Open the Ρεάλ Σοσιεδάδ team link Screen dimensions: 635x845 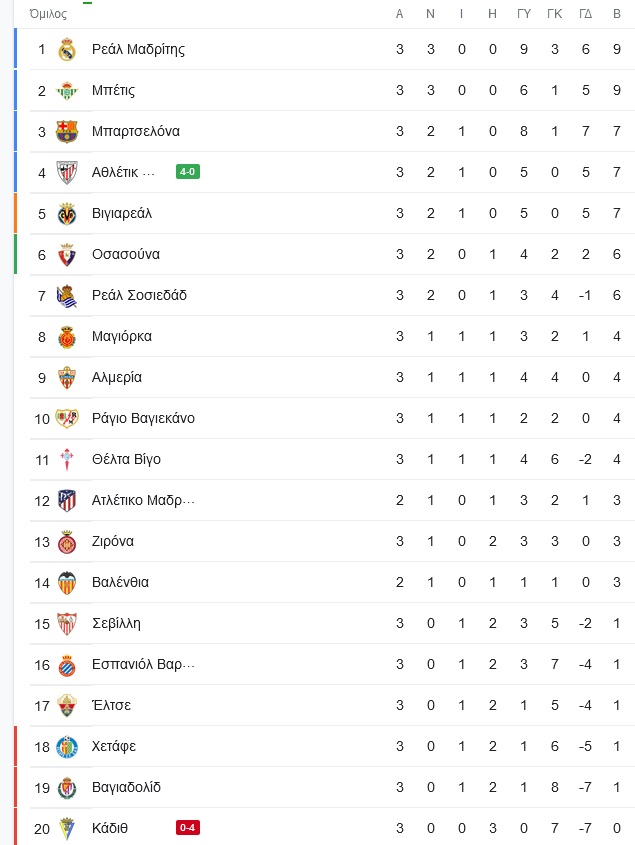139,295
